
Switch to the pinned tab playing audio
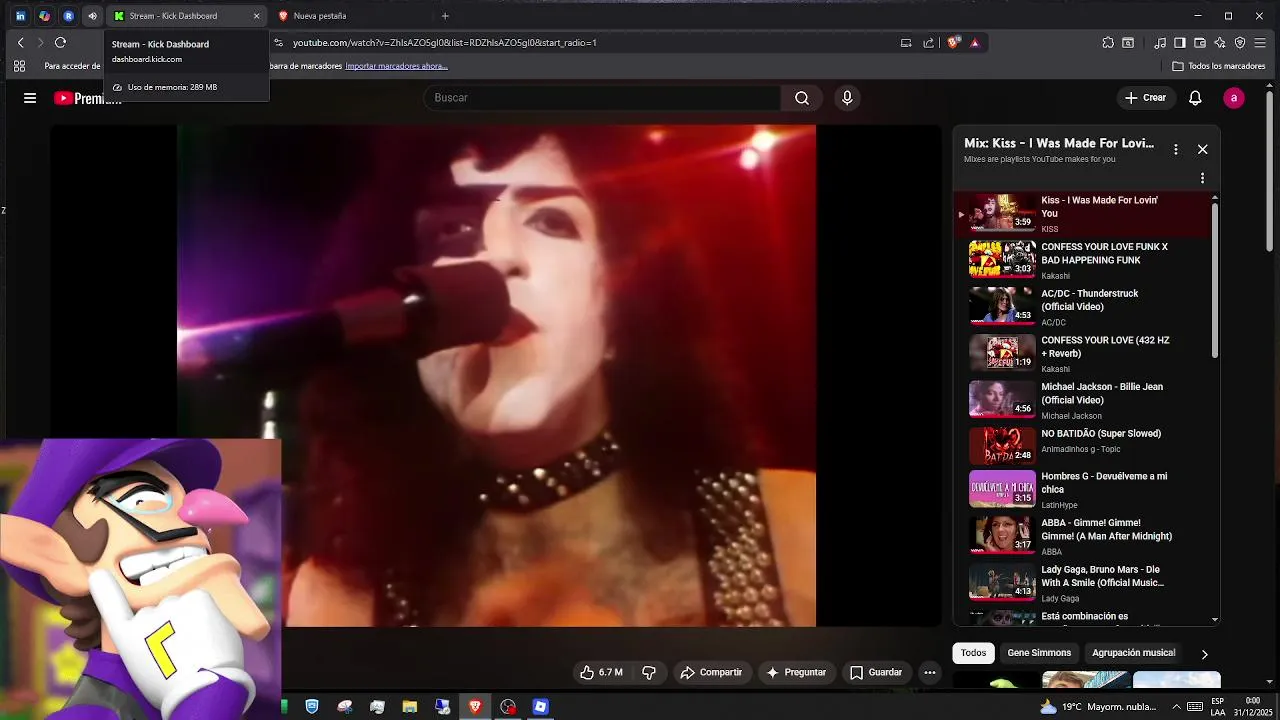[x=92, y=16]
